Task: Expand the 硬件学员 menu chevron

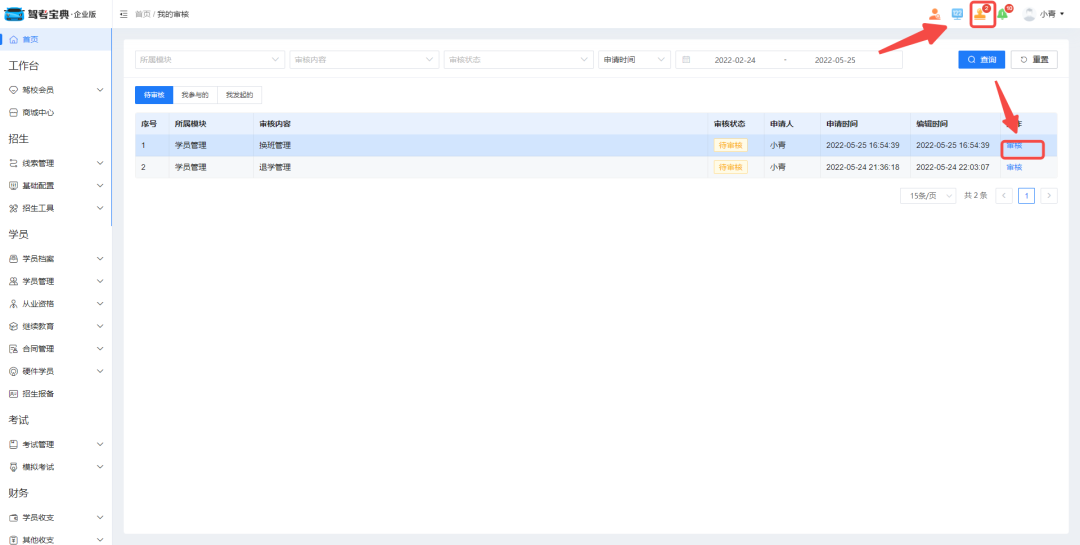Action: click(100, 371)
